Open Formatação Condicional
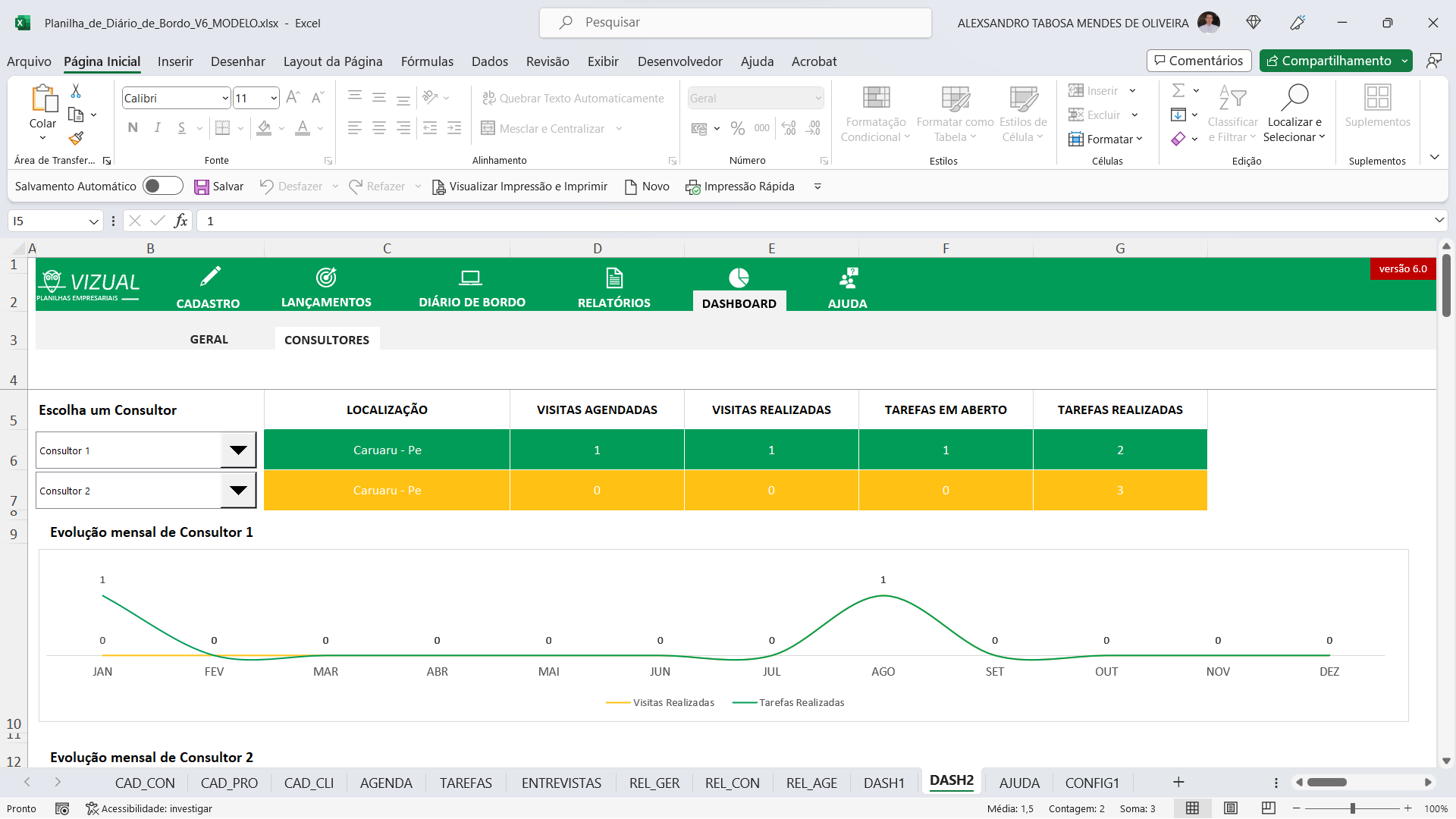Image resolution: width=1456 pixels, height=819 pixels. 875,114
